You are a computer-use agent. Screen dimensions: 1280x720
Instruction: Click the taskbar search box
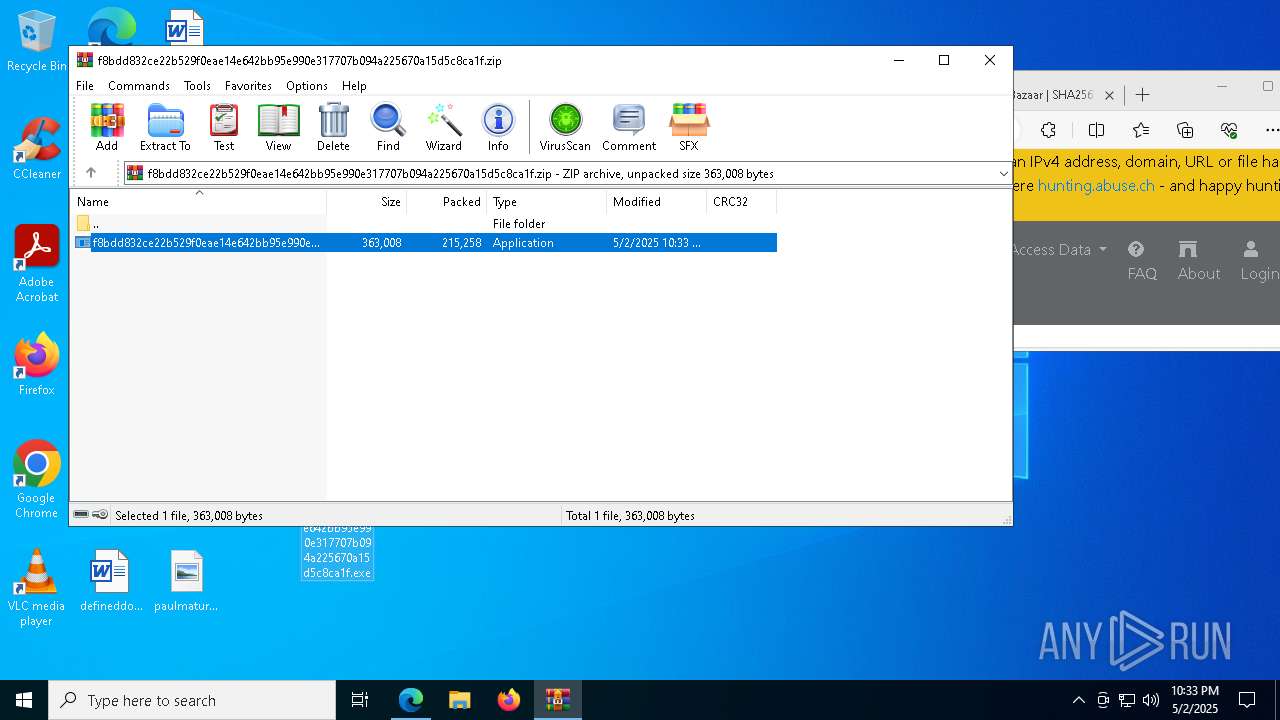pos(192,700)
